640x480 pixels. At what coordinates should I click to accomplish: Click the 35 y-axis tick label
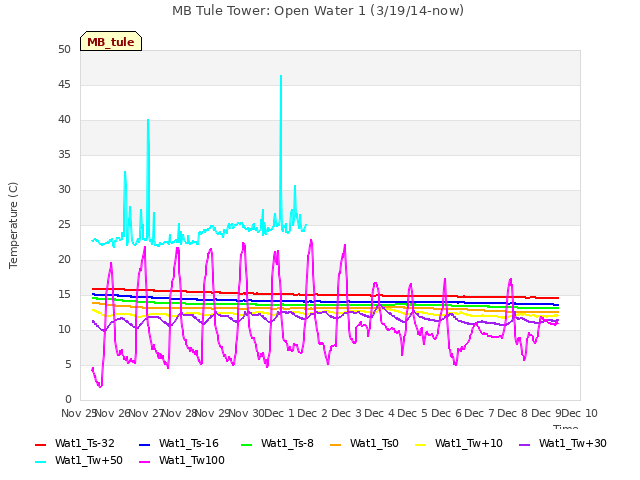pyautogui.click(x=64, y=155)
